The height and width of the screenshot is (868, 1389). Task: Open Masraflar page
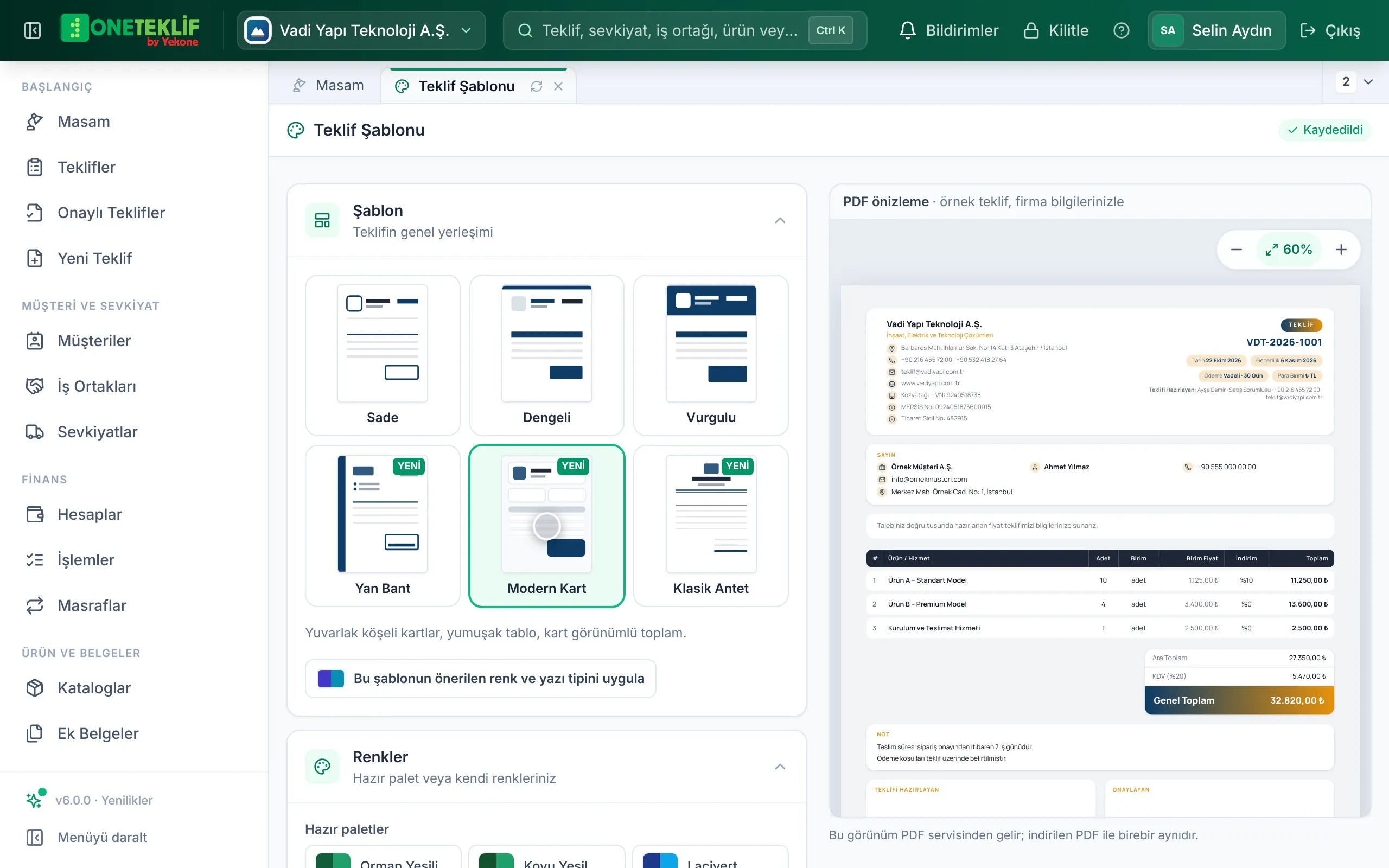pos(135,605)
